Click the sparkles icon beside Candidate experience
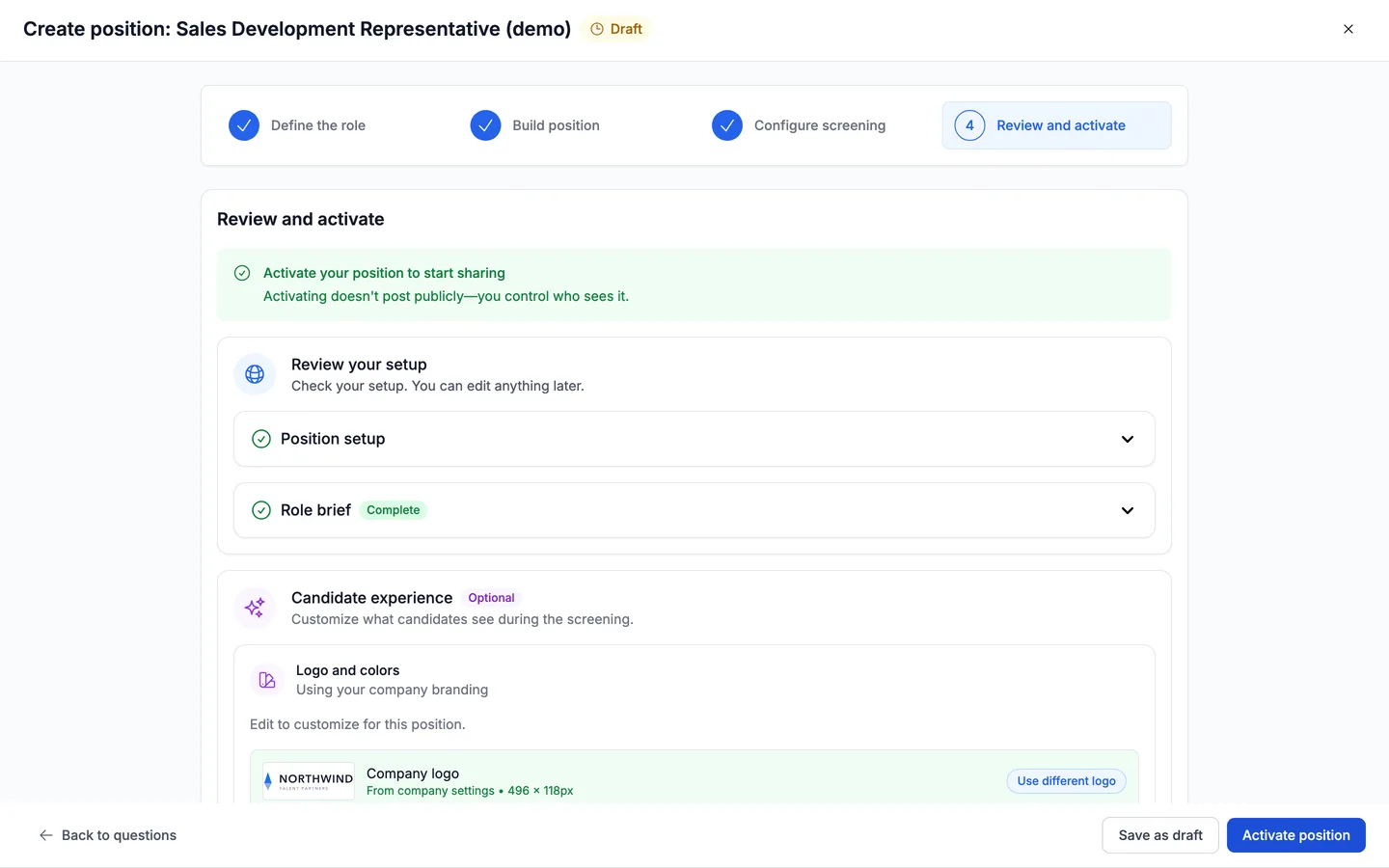 [x=255, y=608]
